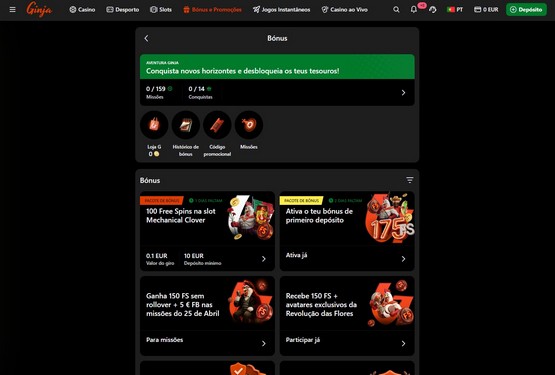Click the yellow Pacote de Bónus tag
The image size is (555, 375).
pyautogui.click(x=301, y=200)
